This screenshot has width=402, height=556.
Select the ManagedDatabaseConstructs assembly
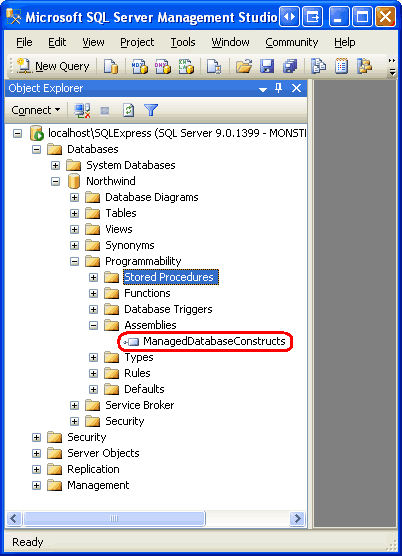214,341
